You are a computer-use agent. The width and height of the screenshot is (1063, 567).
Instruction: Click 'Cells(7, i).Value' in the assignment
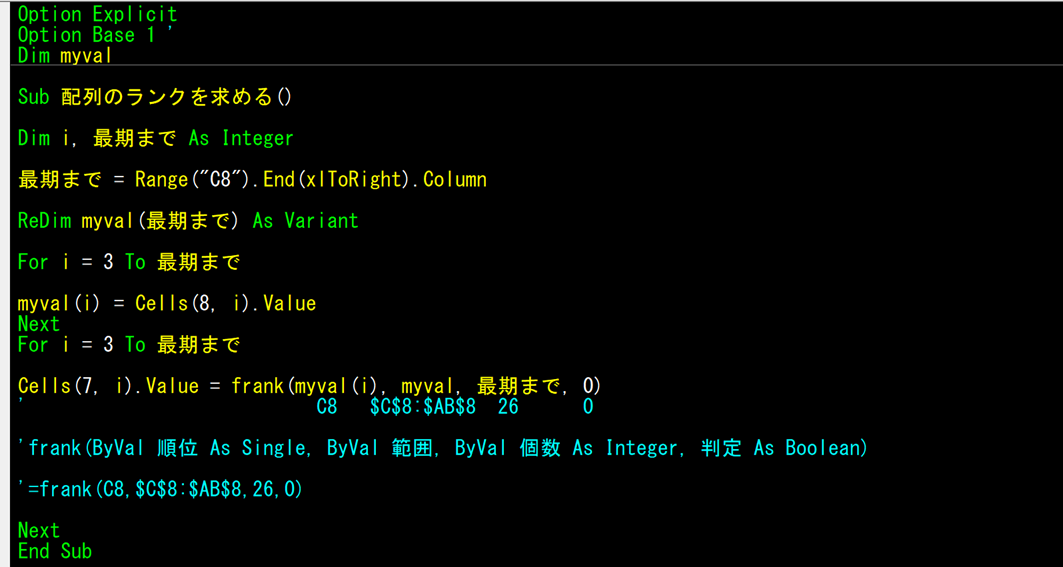point(108,386)
